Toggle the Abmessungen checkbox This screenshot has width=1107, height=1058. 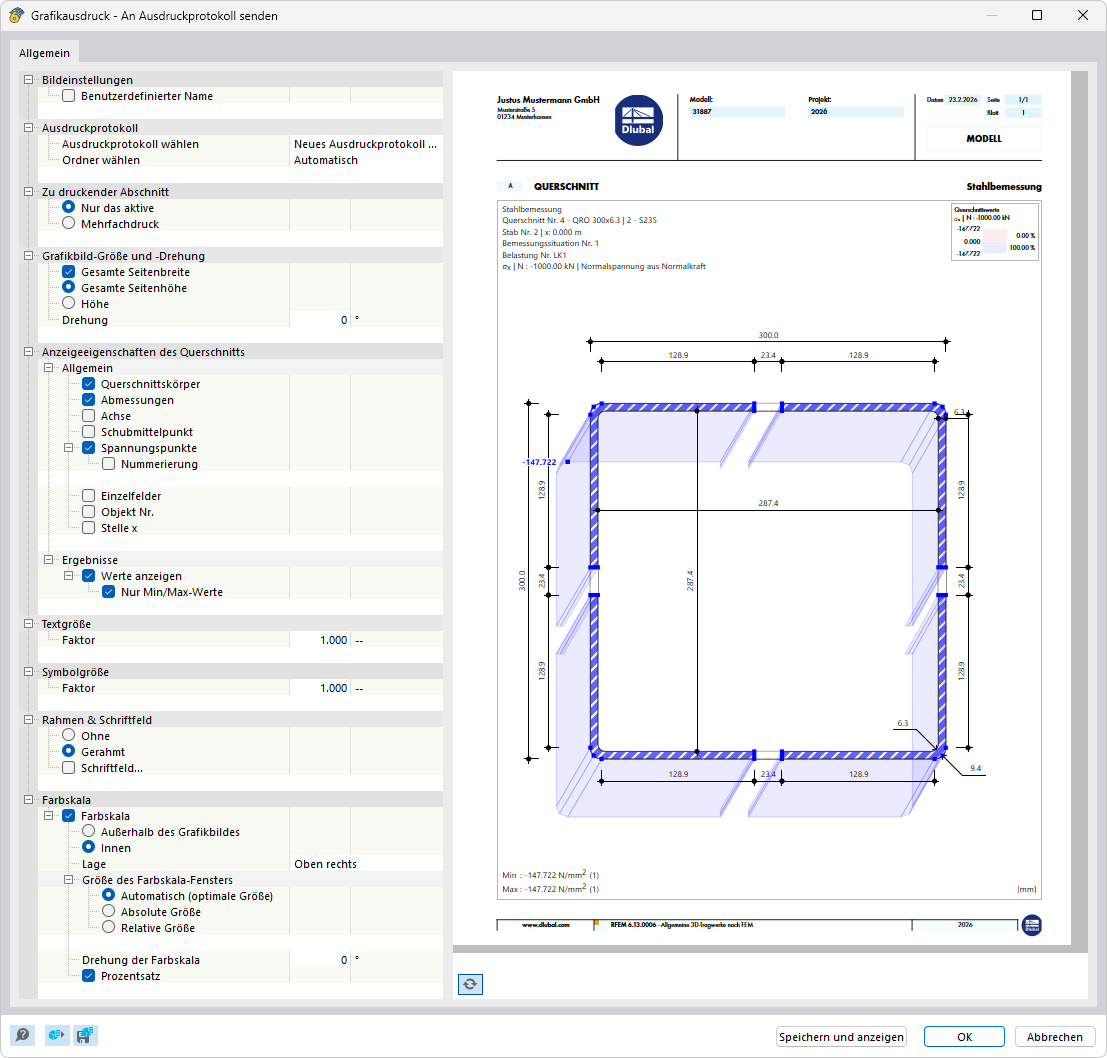pyautogui.click(x=88, y=399)
